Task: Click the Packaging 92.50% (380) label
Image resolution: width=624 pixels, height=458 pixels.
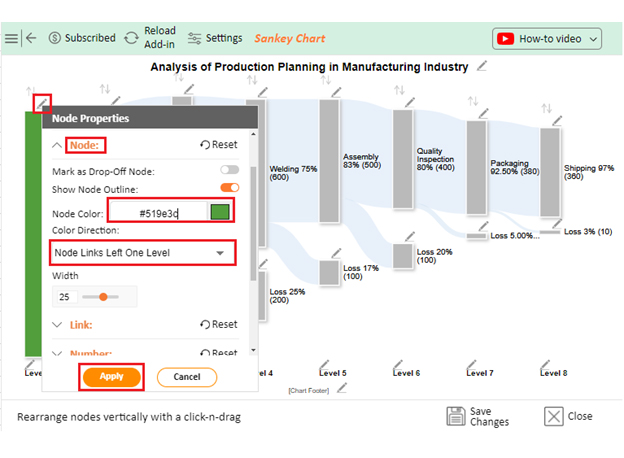Action: point(515,168)
